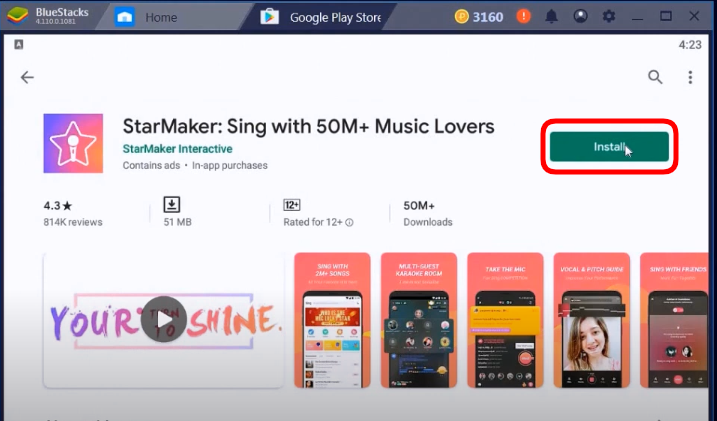Click the In-app purchases label

pos(230,165)
